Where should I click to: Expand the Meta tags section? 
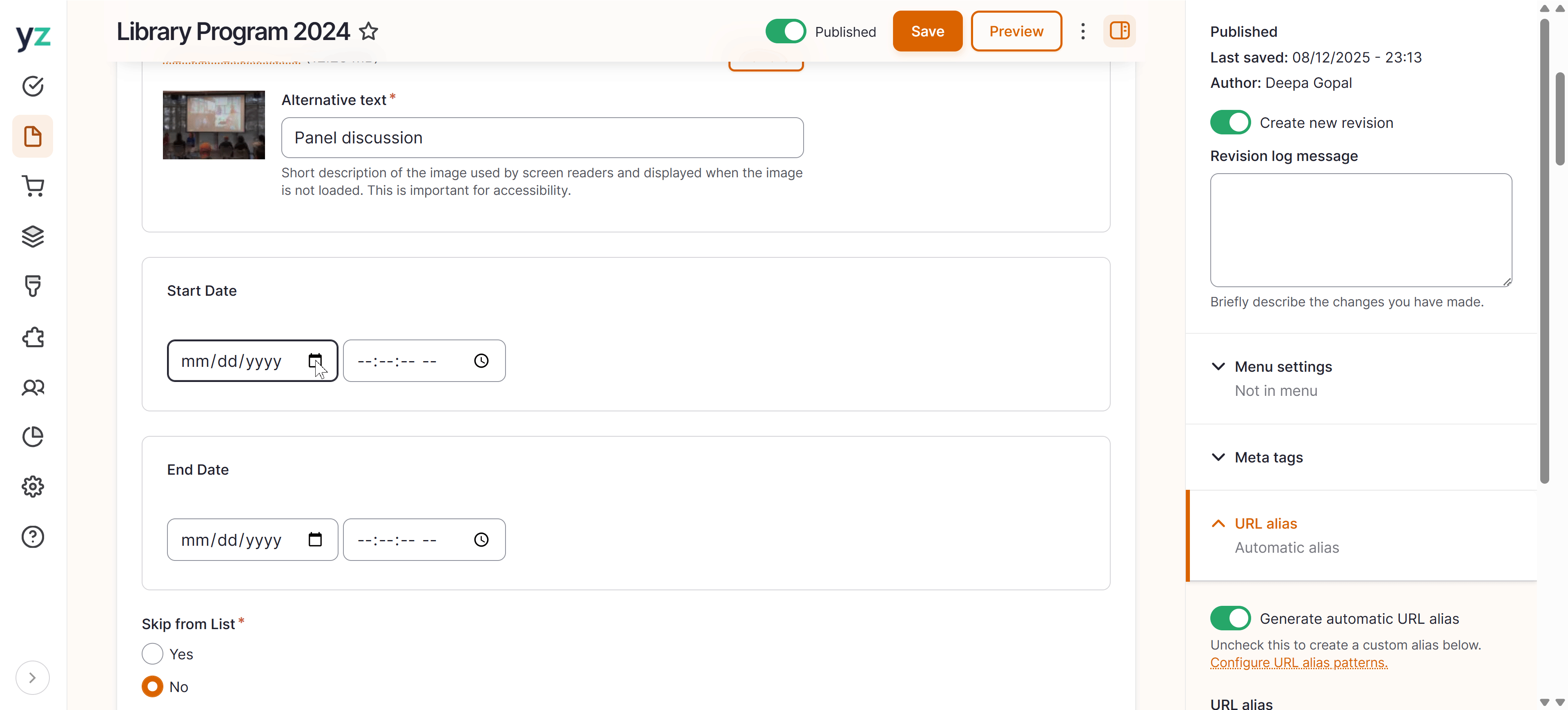(x=1269, y=457)
